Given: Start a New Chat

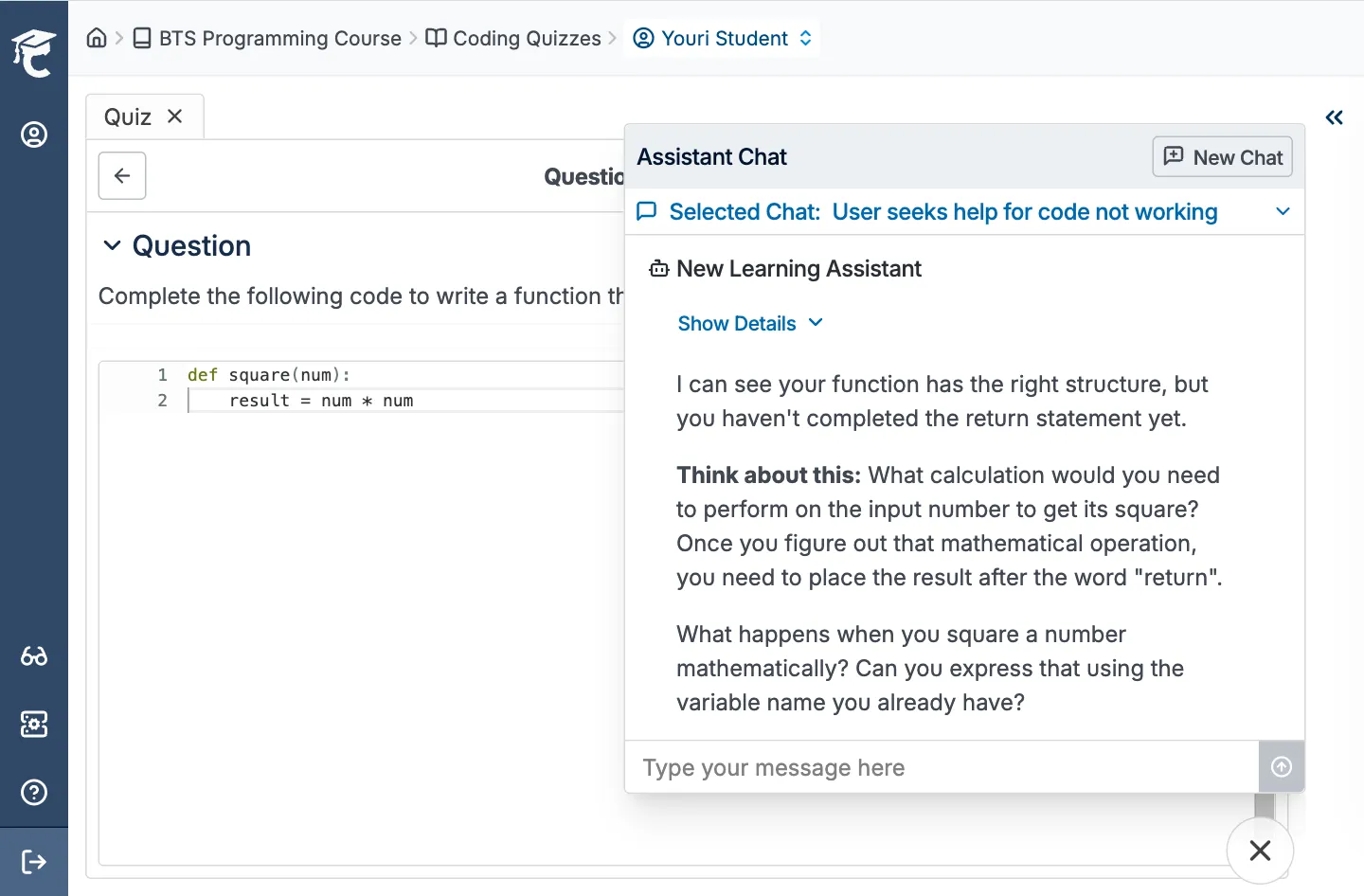Looking at the screenshot, I should [x=1222, y=156].
